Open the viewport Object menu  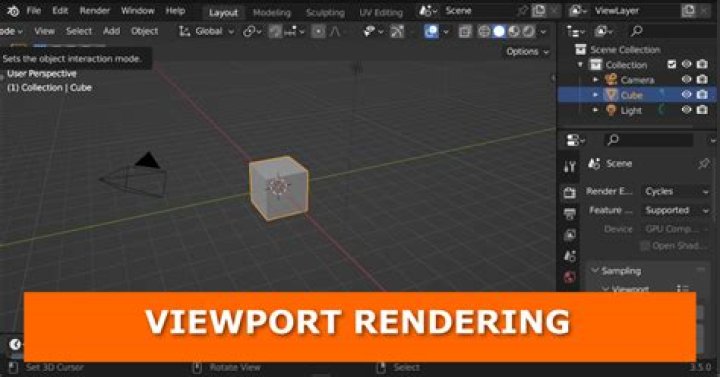(144, 31)
